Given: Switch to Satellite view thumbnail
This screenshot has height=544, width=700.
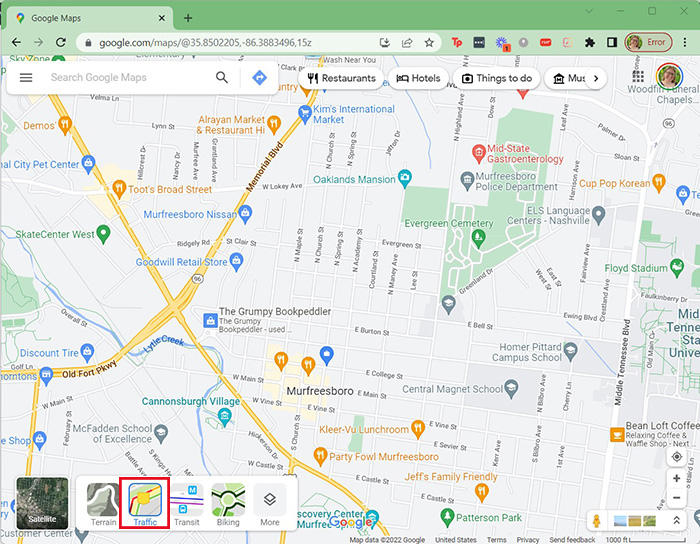Looking at the screenshot, I should [42, 503].
